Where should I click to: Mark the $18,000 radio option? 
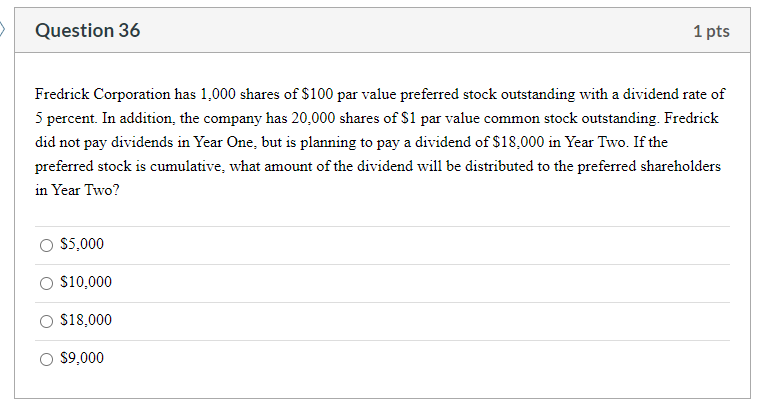[46, 321]
